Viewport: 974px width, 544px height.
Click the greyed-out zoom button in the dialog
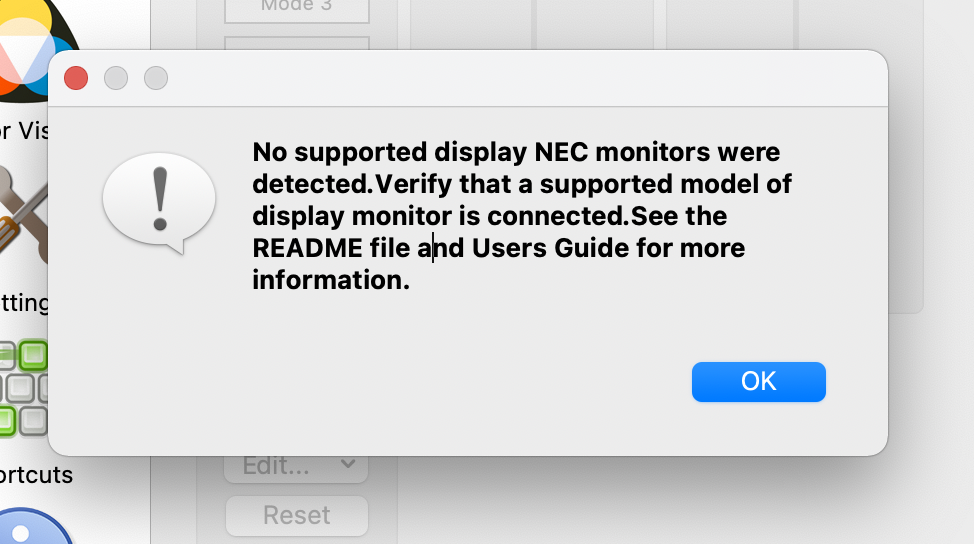[x=156, y=78]
